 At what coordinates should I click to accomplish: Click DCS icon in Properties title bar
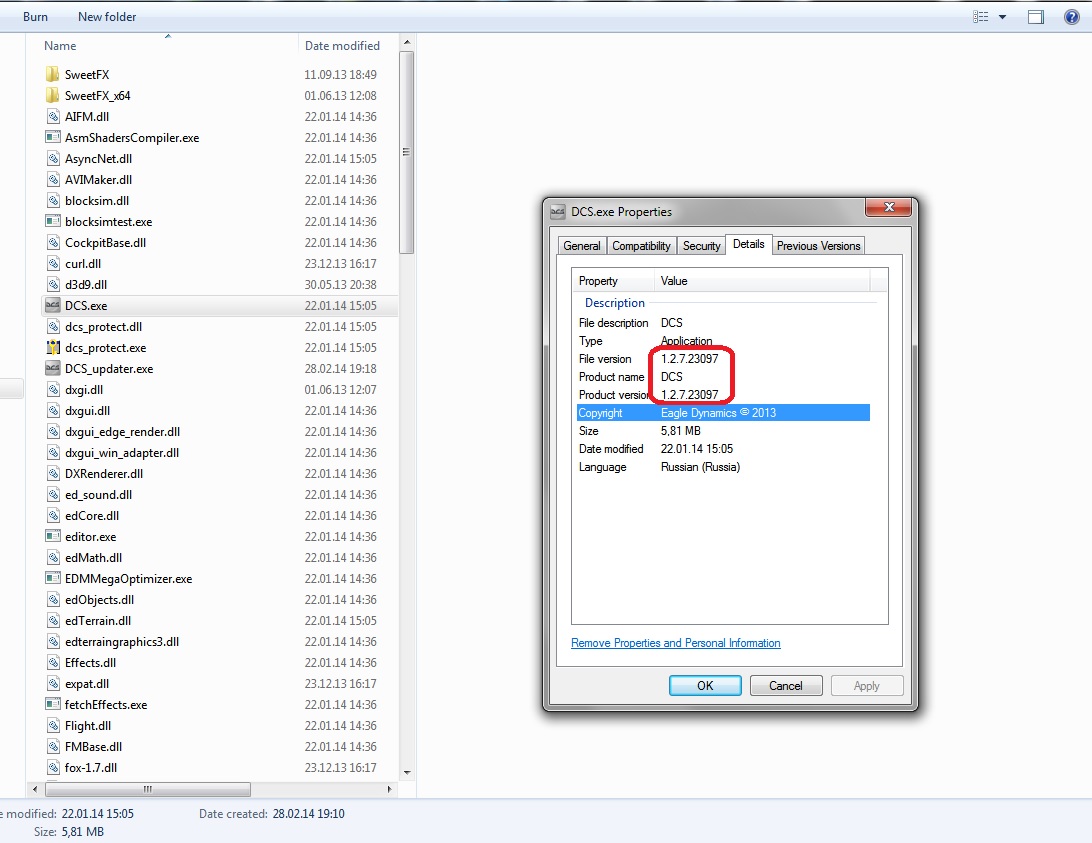[x=558, y=212]
